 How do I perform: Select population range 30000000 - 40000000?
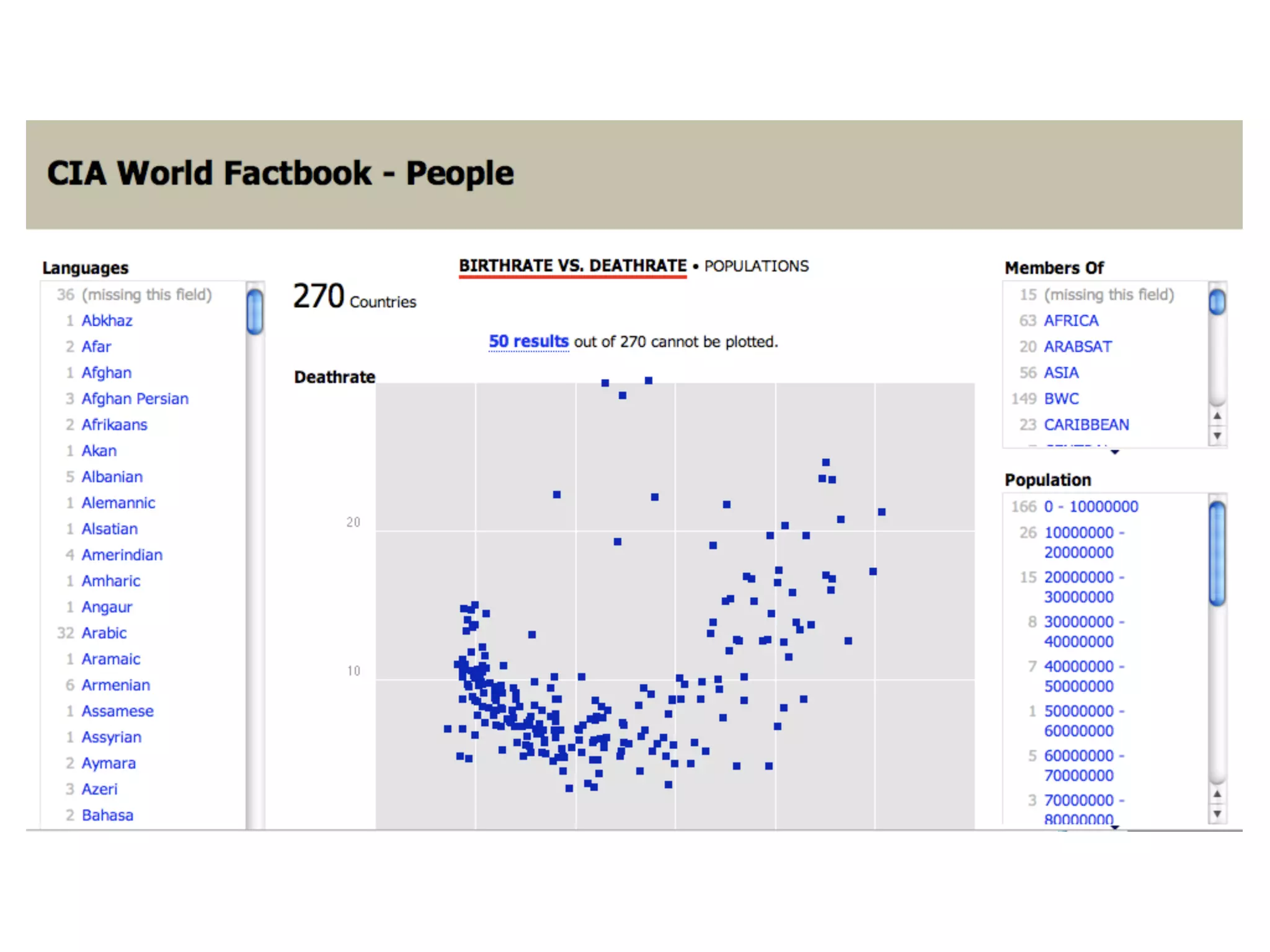point(1085,632)
